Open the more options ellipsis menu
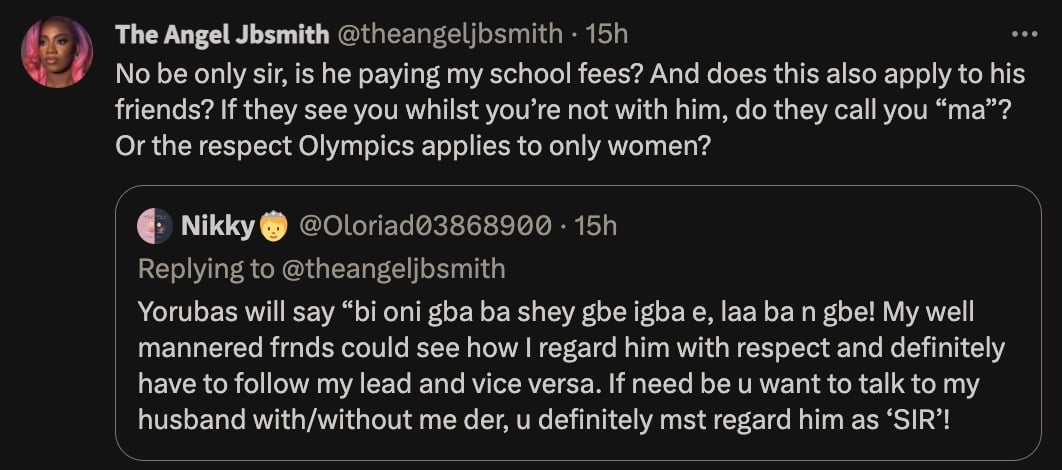1062x470 pixels. click(1025, 33)
